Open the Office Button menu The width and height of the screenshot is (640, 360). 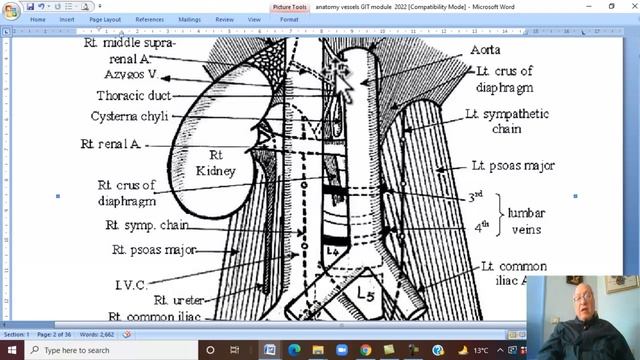pos(11,11)
